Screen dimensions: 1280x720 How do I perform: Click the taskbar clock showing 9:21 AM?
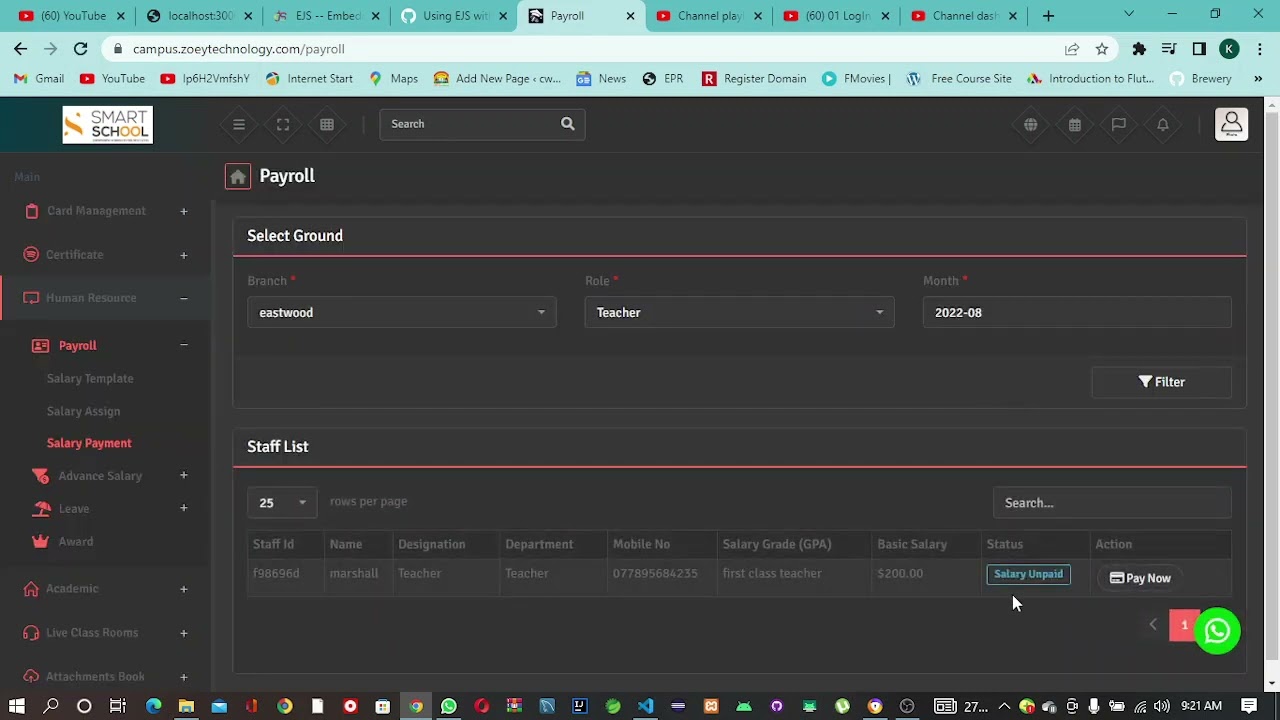(1201, 706)
